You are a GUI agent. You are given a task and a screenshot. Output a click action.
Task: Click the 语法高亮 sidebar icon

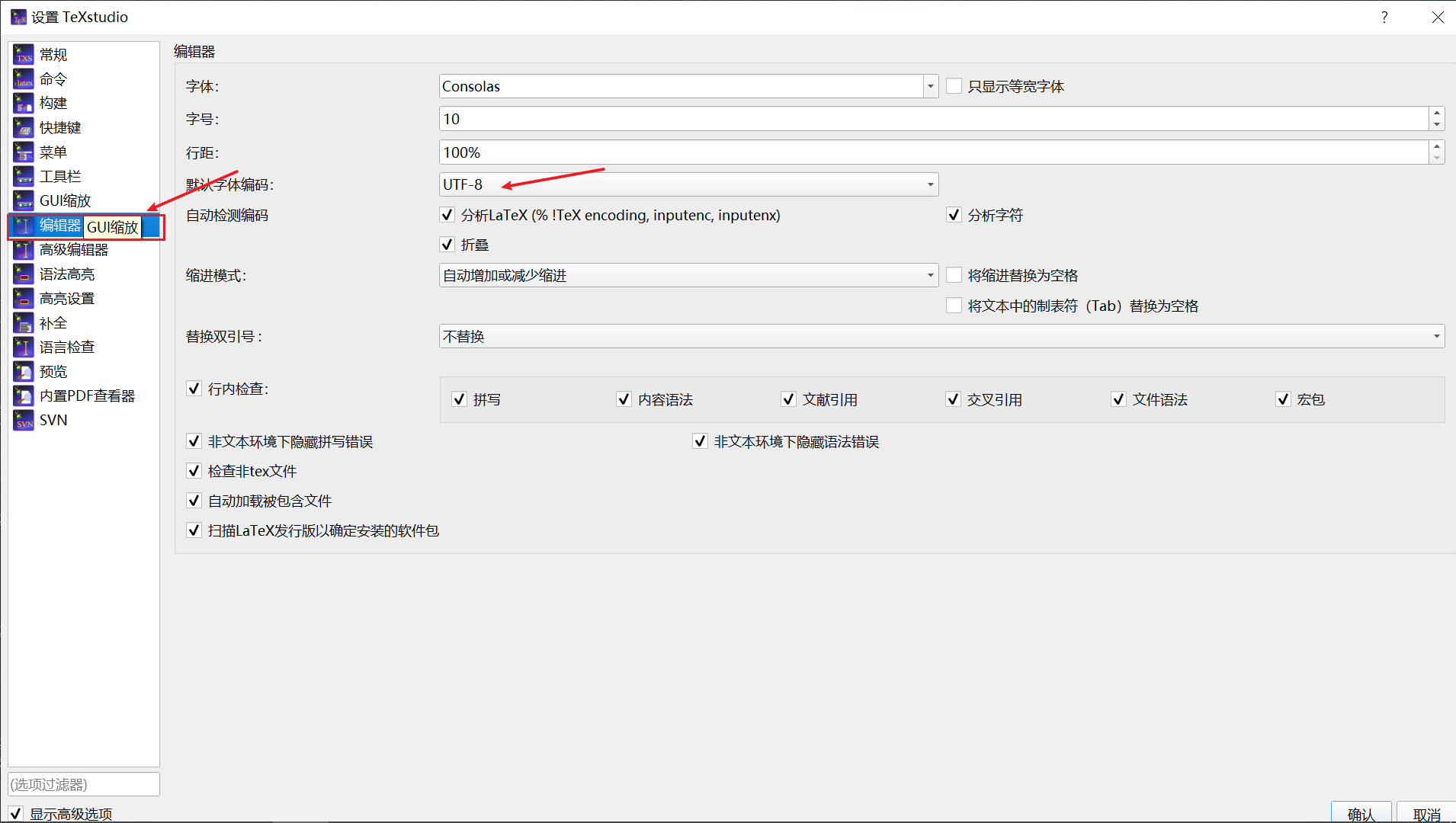tap(24, 274)
